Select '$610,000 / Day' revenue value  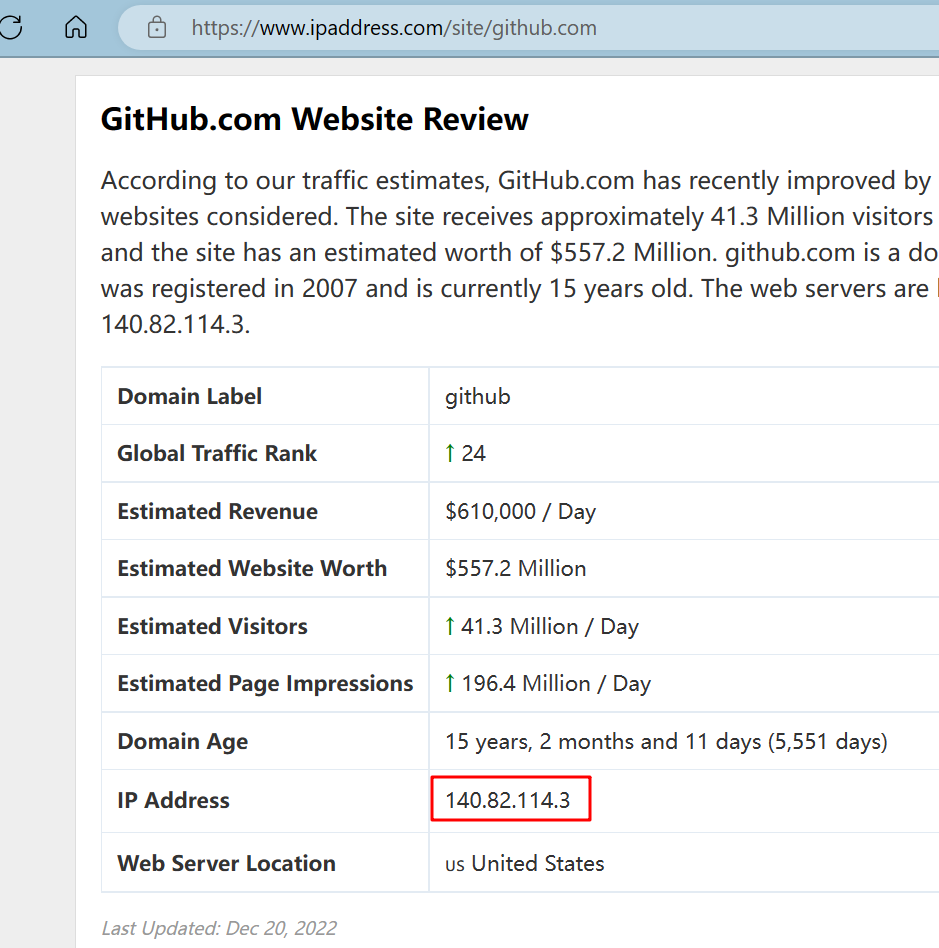[x=521, y=511]
